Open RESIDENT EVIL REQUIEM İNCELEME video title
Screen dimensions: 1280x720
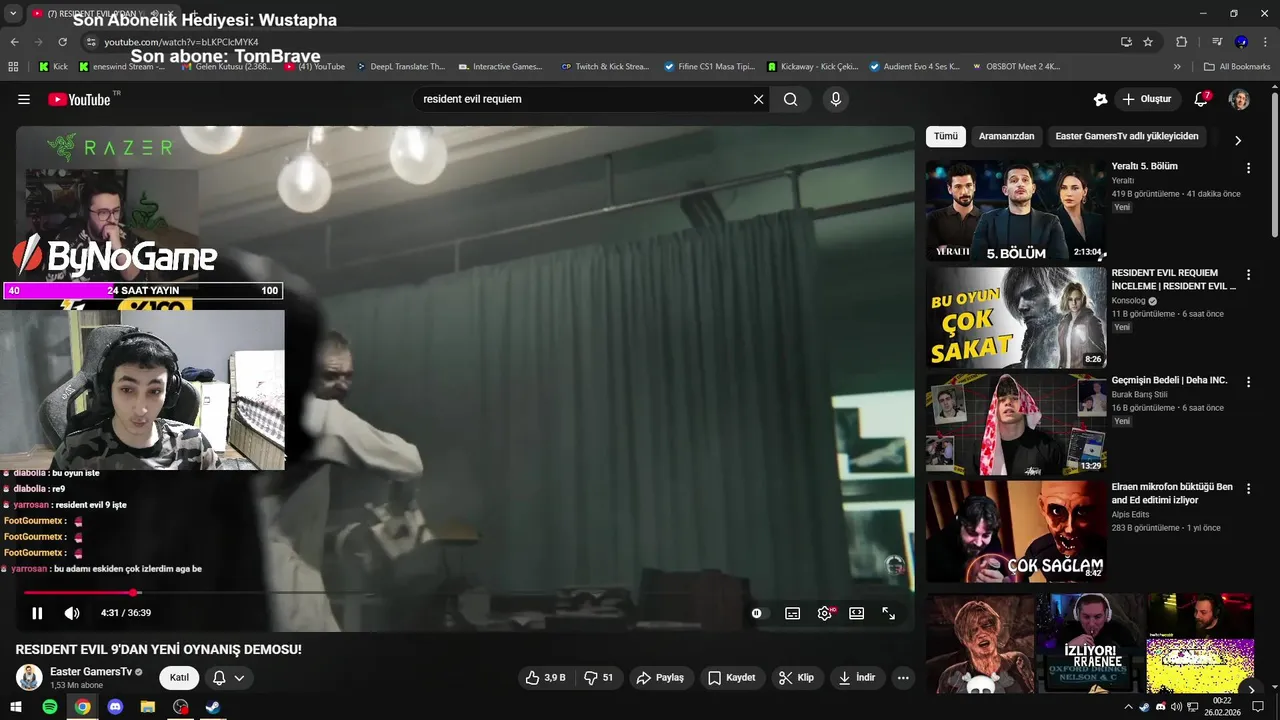click(1174, 279)
